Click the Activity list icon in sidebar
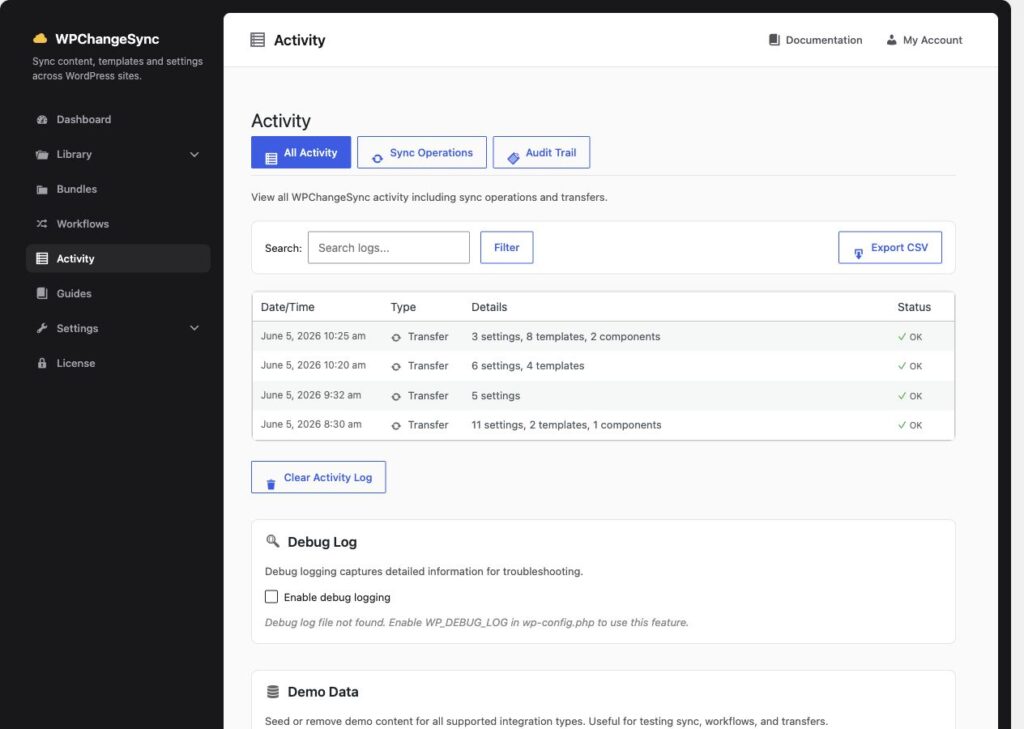Image resolution: width=1024 pixels, height=729 pixels. pyautogui.click(x=42, y=259)
